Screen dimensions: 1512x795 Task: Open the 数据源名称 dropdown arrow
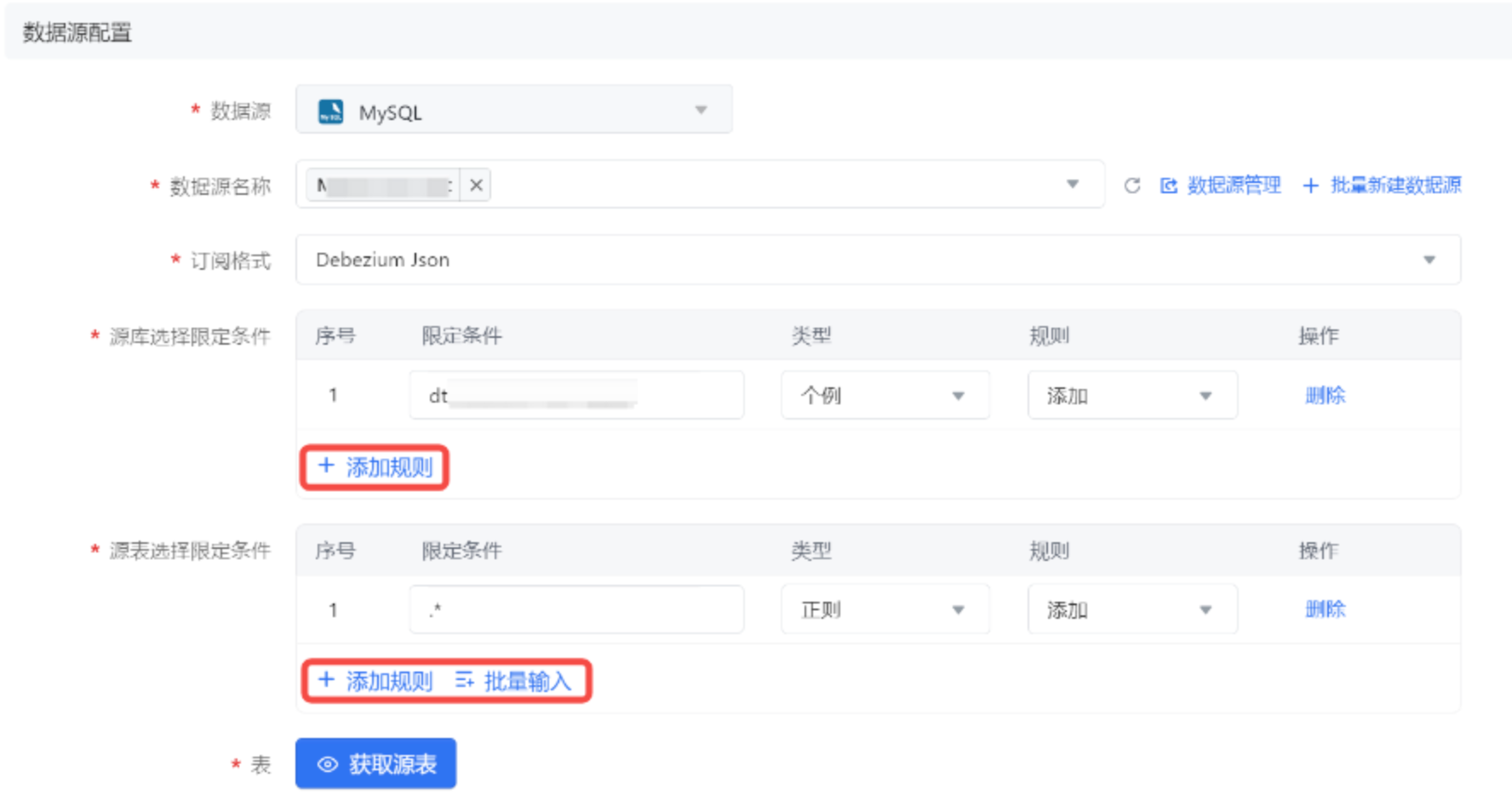click(x=1072, y=185)
